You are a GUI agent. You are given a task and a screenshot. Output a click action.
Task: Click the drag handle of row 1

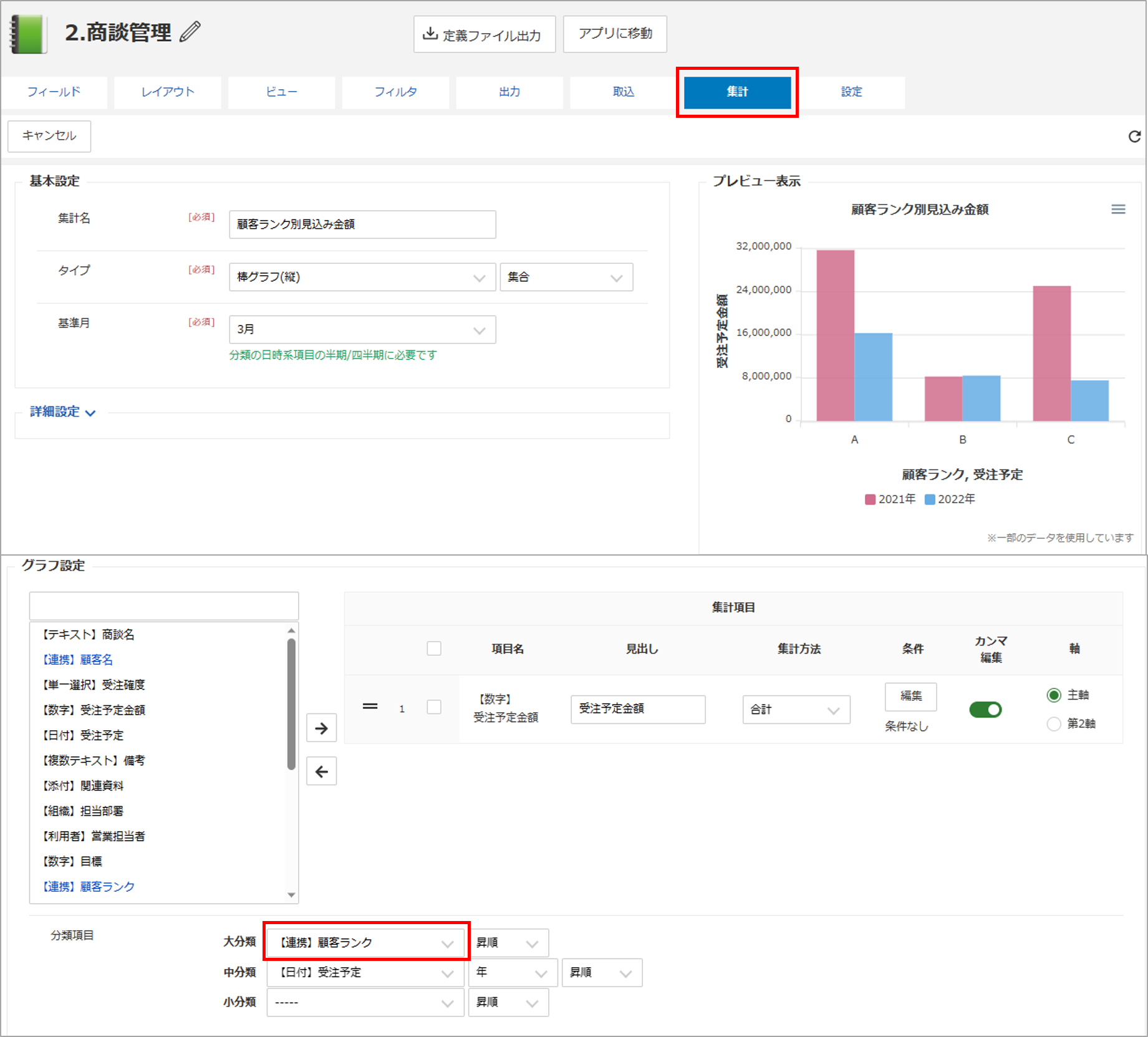[370, 707]
